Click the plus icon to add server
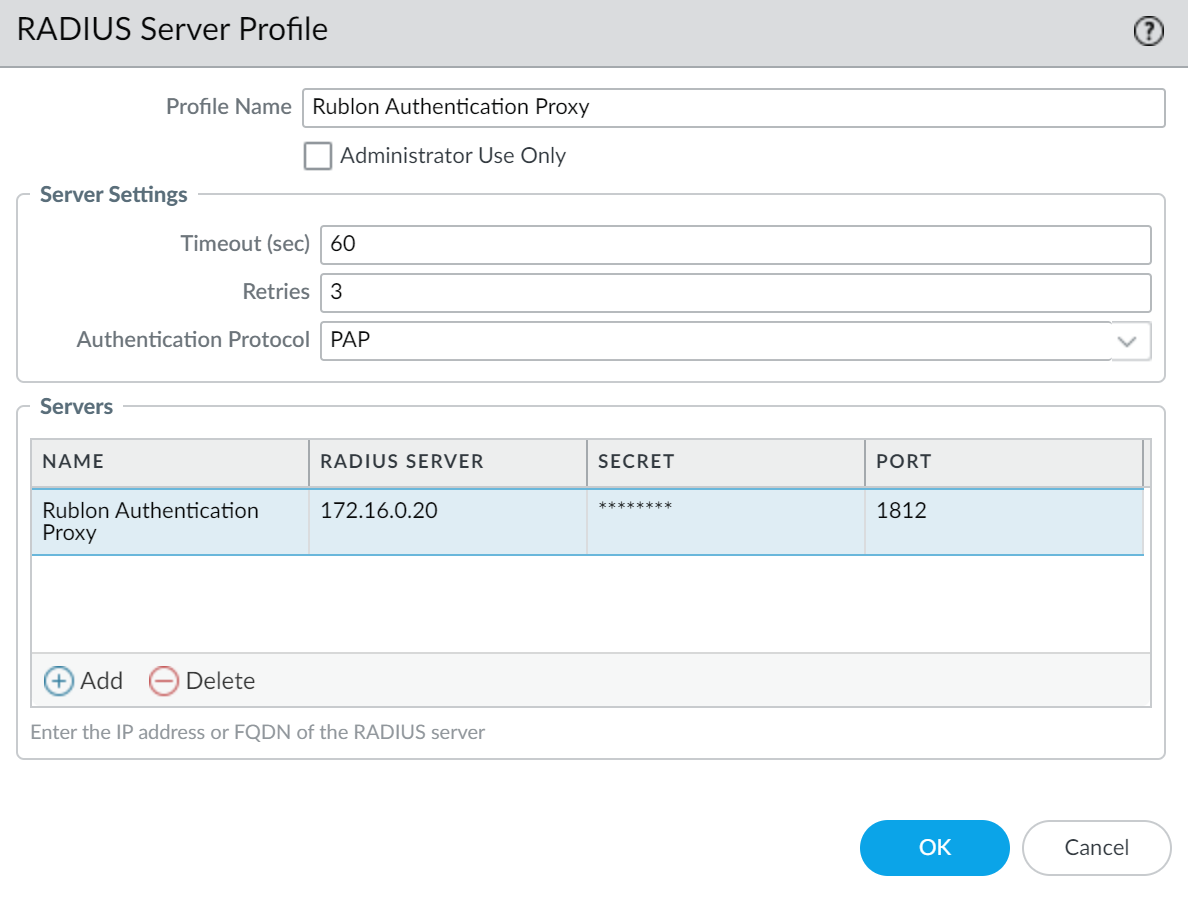 coord(59,681)
